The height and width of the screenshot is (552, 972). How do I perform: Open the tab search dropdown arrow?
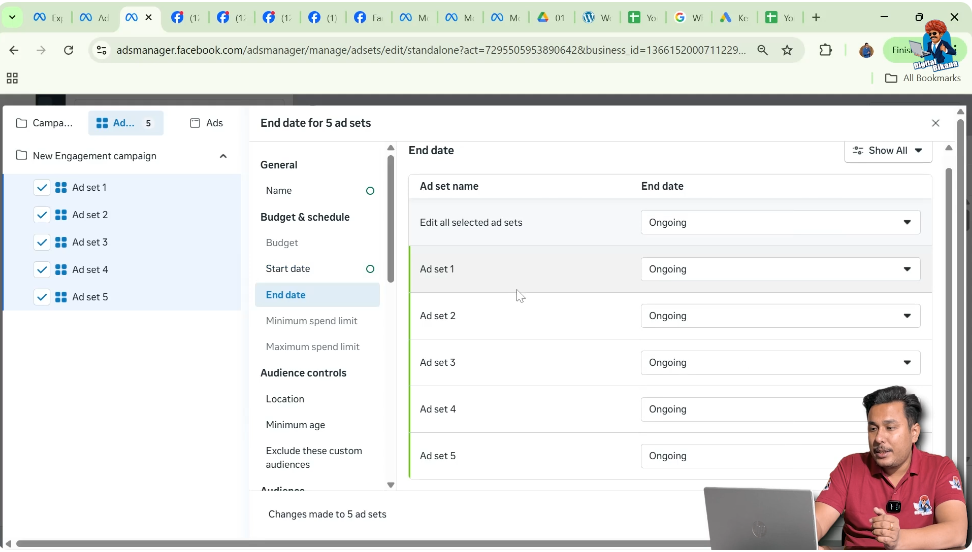coord(12,17)
